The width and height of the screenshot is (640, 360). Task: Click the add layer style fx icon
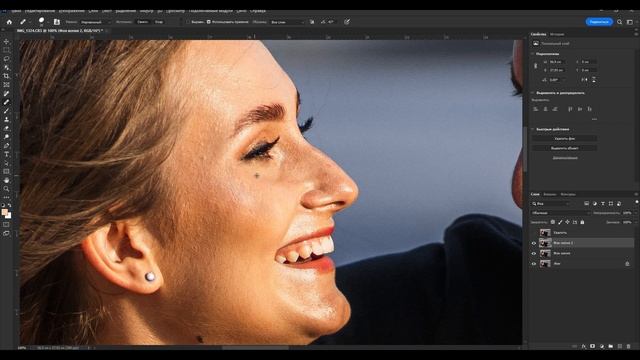click(x=584, y=346)
